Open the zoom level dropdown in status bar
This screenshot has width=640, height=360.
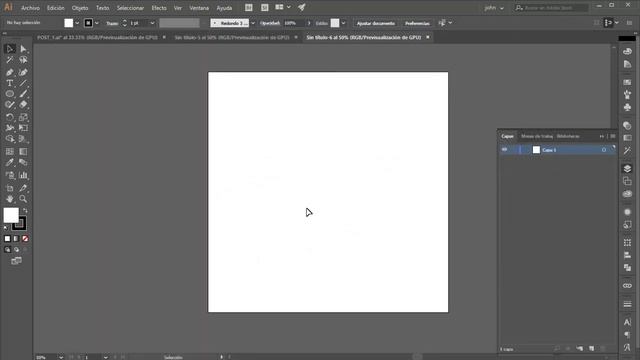[x=61, y=357]
